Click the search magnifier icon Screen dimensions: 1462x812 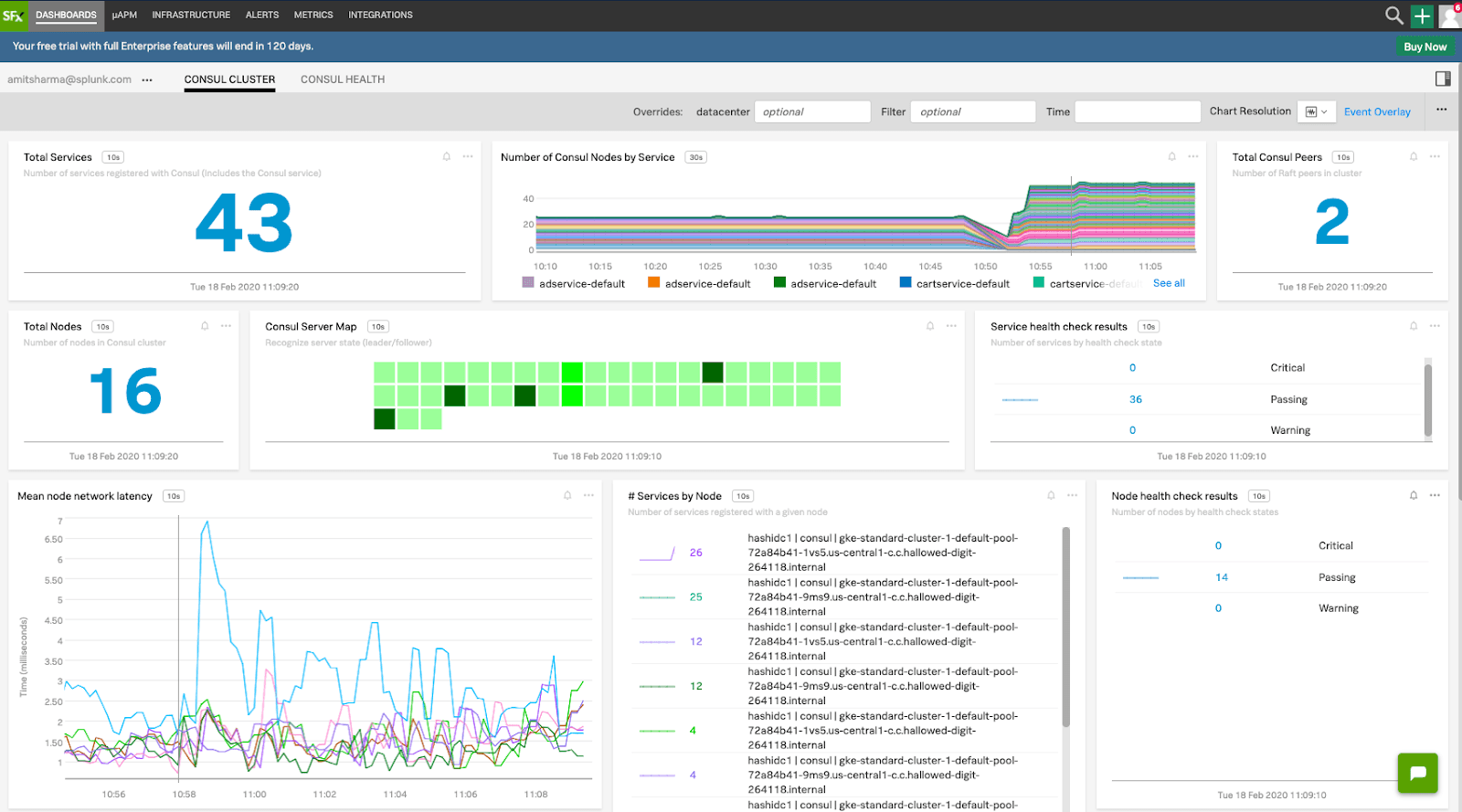point(1393,16)
